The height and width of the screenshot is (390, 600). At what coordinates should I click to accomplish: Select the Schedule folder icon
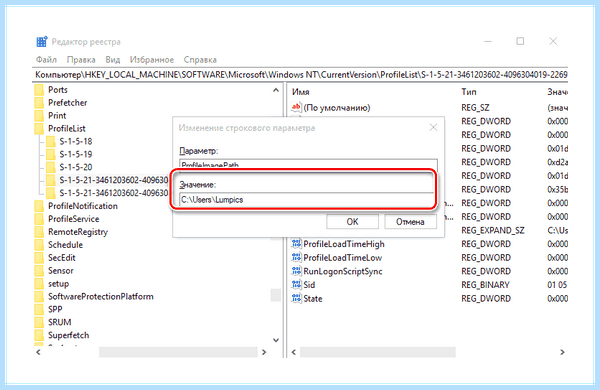tap(39, 245)
